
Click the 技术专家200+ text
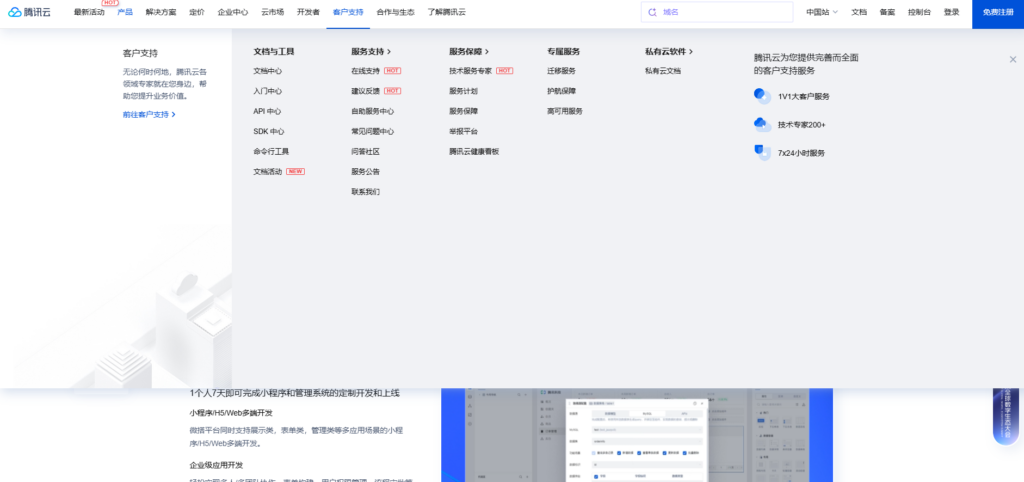click(x=801, y=124)
